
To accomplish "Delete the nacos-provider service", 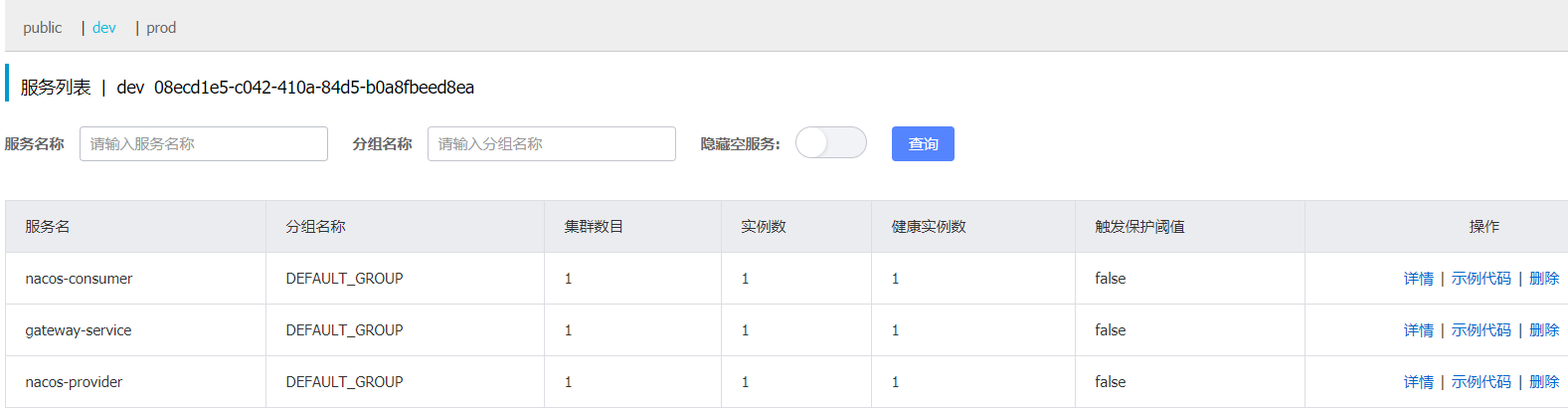I will pos(1543,382).
